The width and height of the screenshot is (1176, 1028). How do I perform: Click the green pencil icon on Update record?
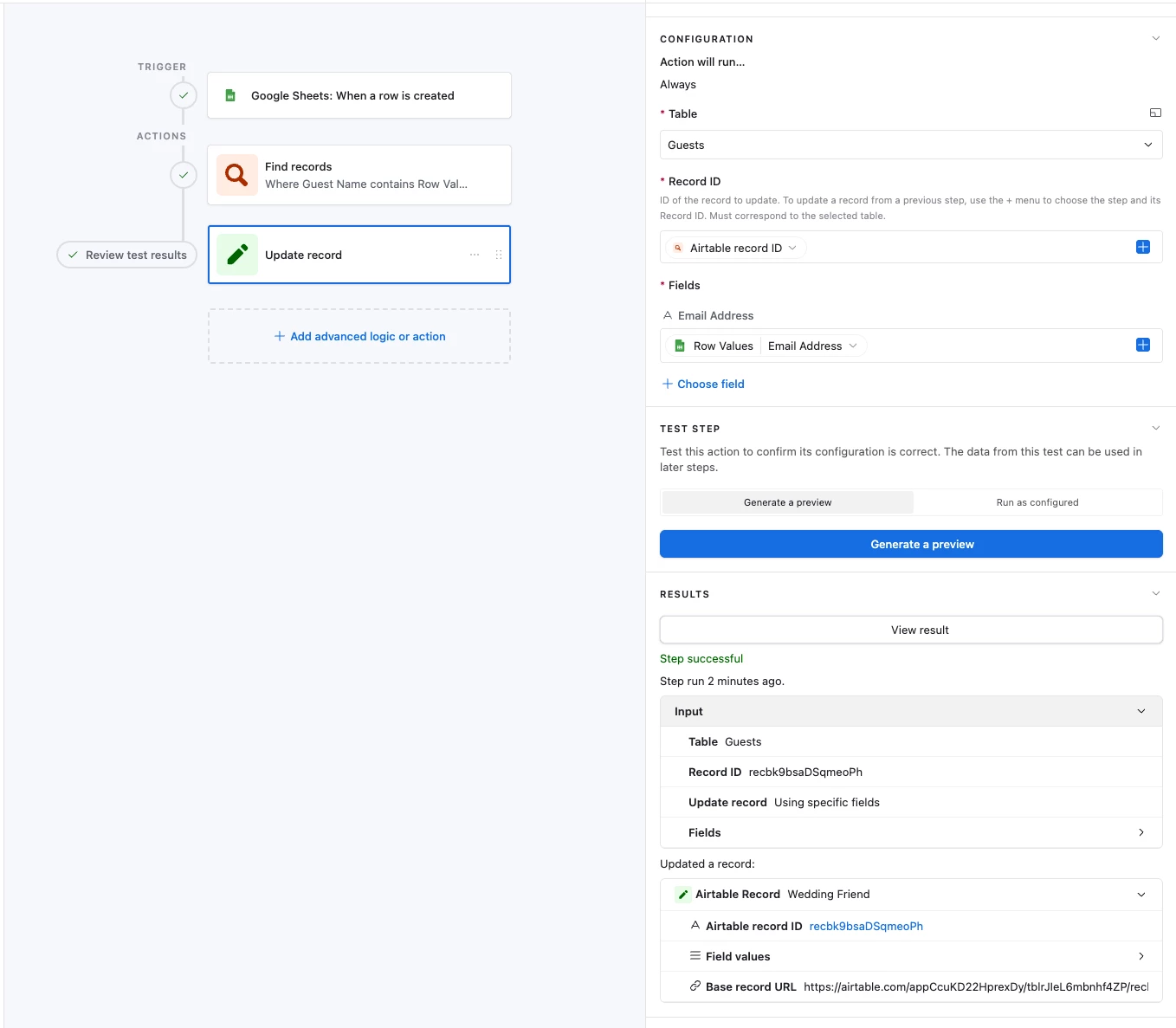click(x=237, y=255)
